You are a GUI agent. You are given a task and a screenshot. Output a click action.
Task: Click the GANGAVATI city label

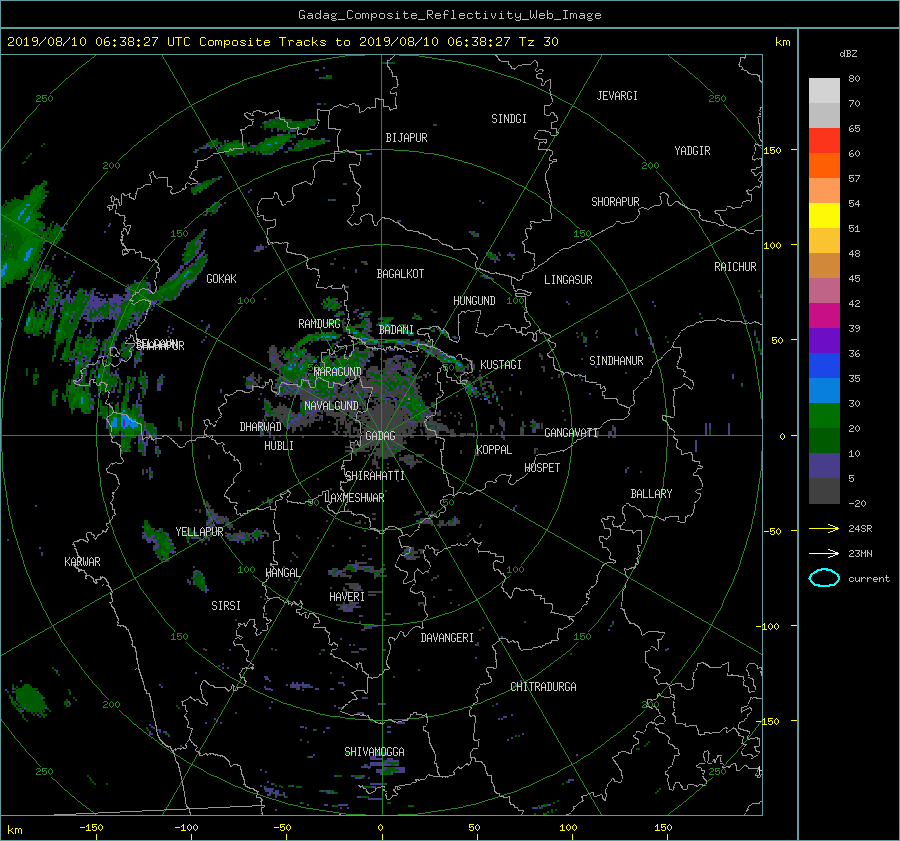pyautogui.click(x=571, y=433)
